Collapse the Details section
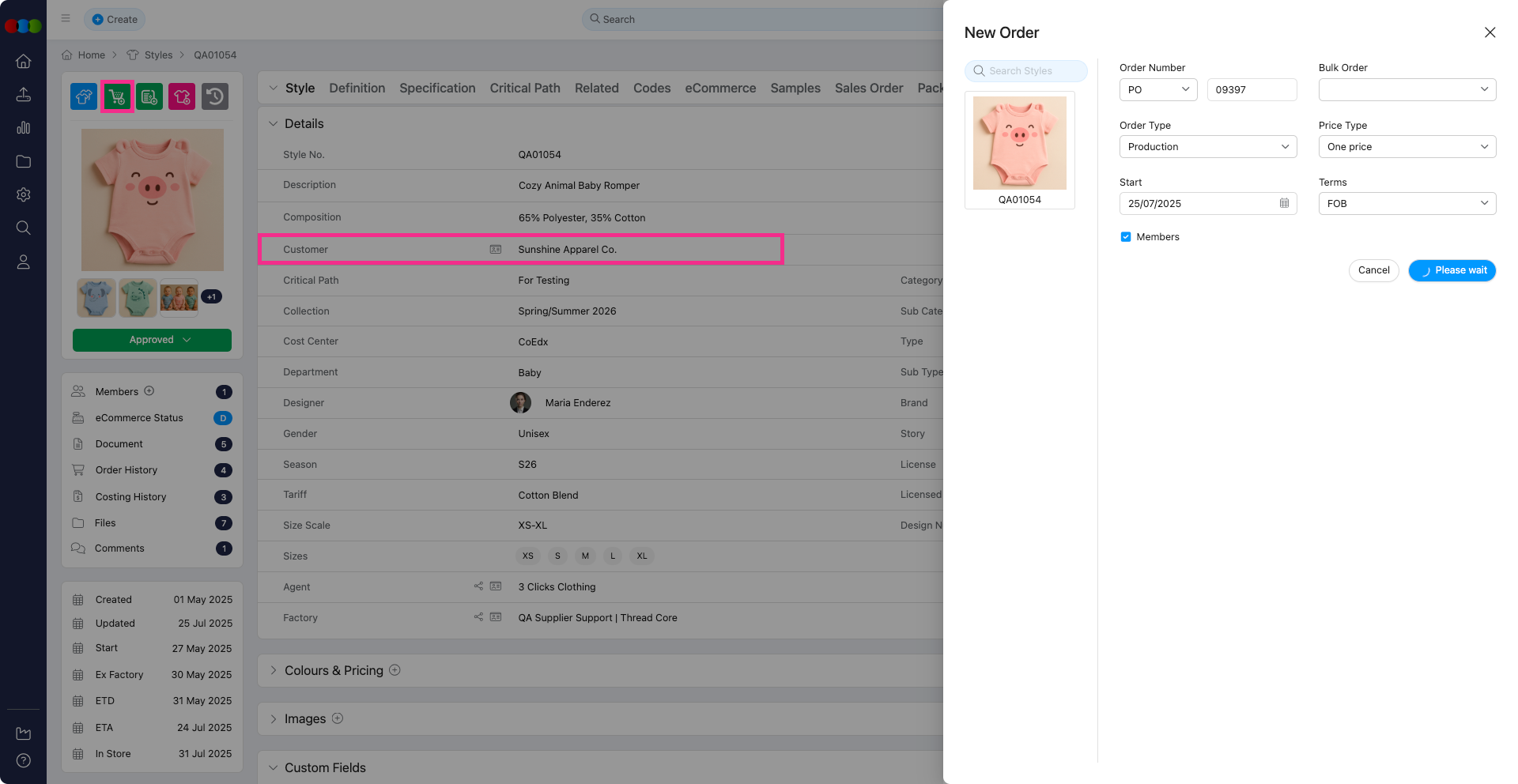 coord(274,124)
